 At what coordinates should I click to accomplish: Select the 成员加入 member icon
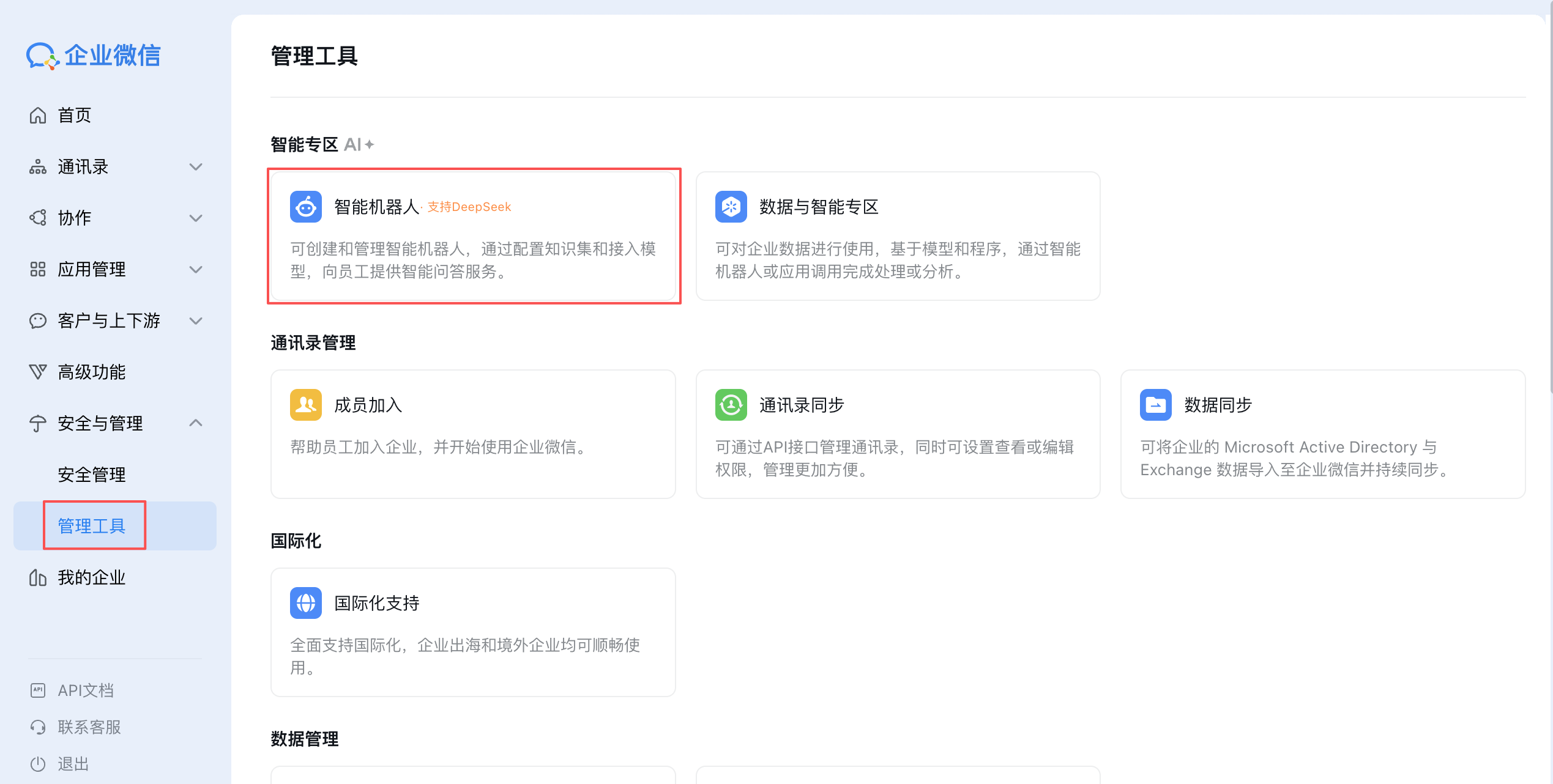305,404
